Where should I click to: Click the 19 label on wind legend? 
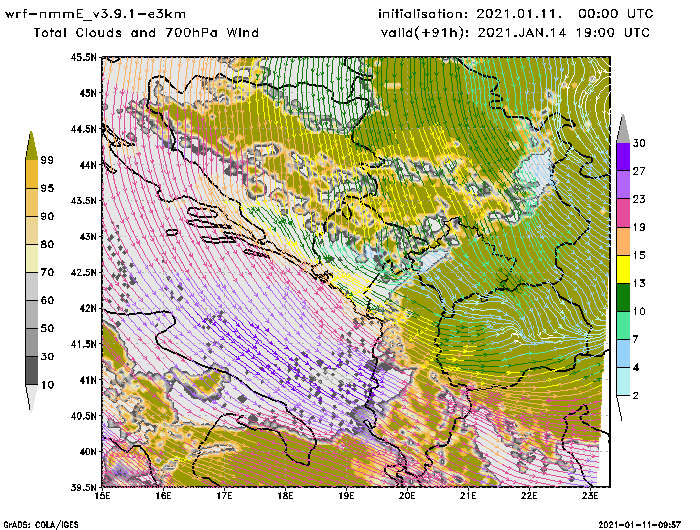[x=639, y=227]
